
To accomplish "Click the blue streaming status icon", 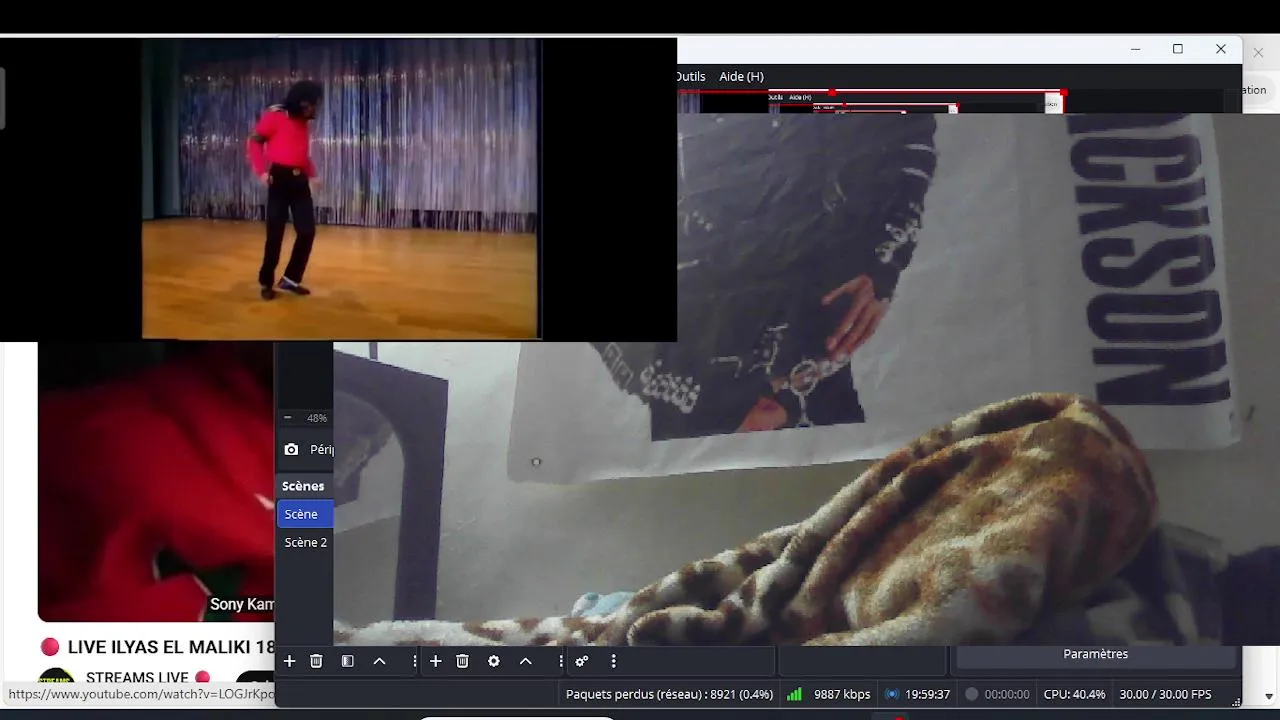I will 892,694.
